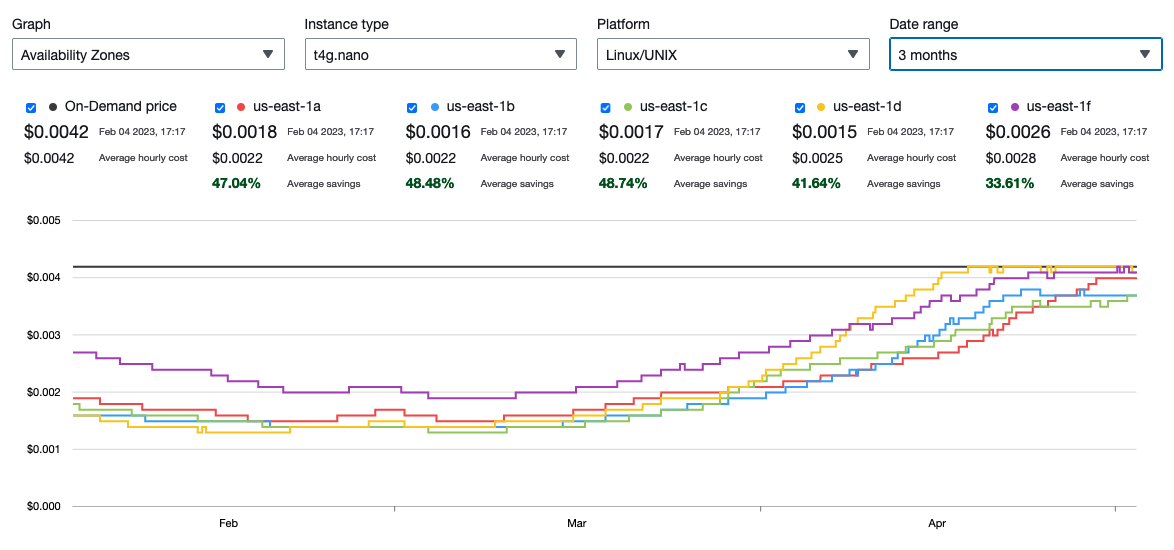Open the Platform dropdown Linux/UNIX

(732, 55)
